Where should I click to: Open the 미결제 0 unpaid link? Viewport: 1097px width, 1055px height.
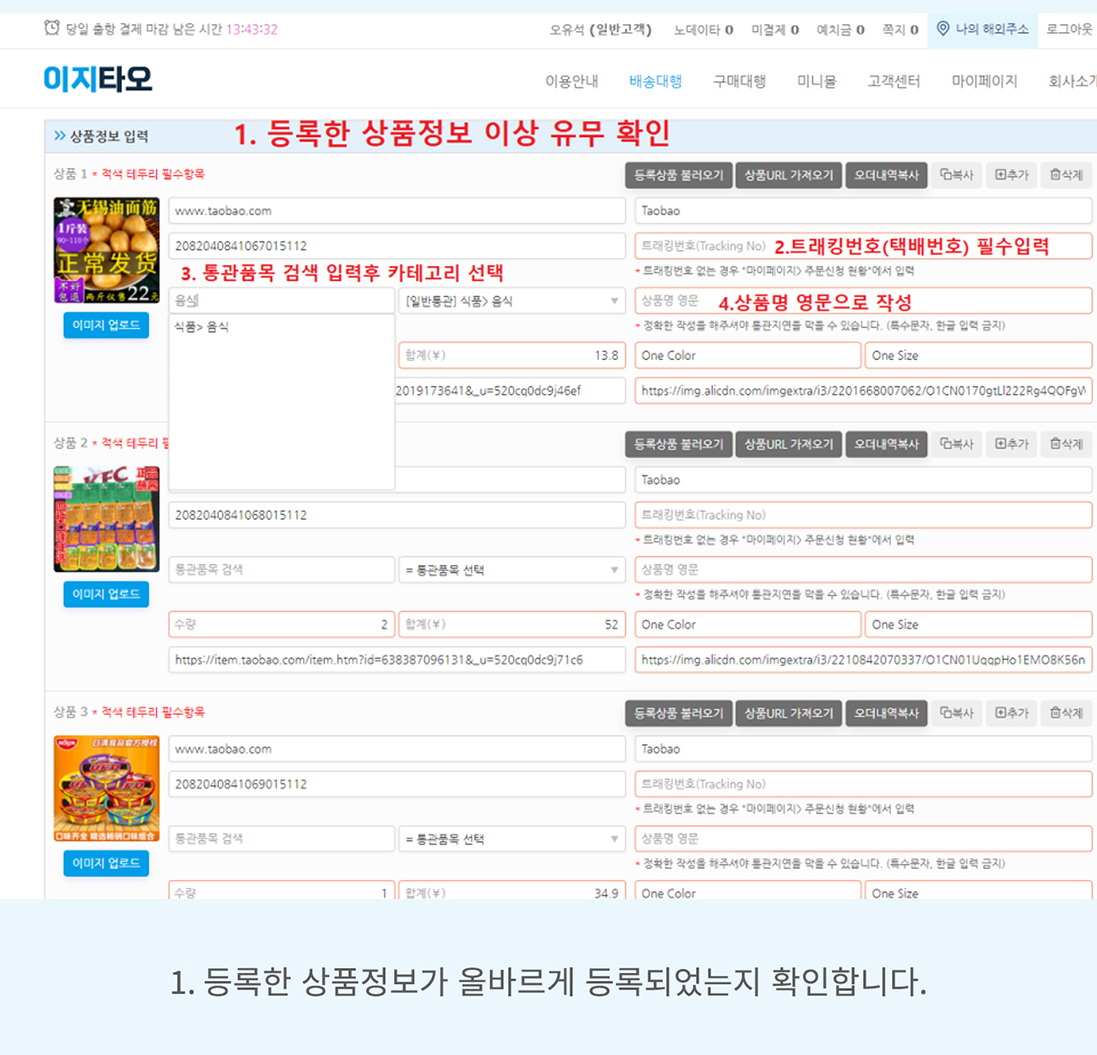775,29
